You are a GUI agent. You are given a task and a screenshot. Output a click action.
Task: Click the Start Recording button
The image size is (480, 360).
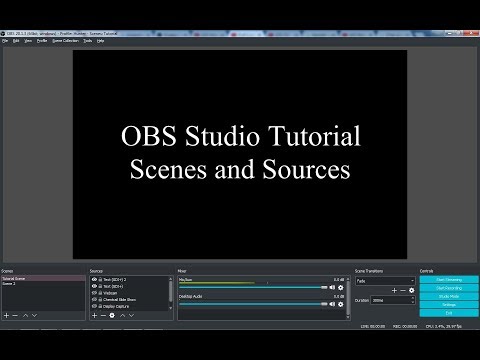[449, 288]
